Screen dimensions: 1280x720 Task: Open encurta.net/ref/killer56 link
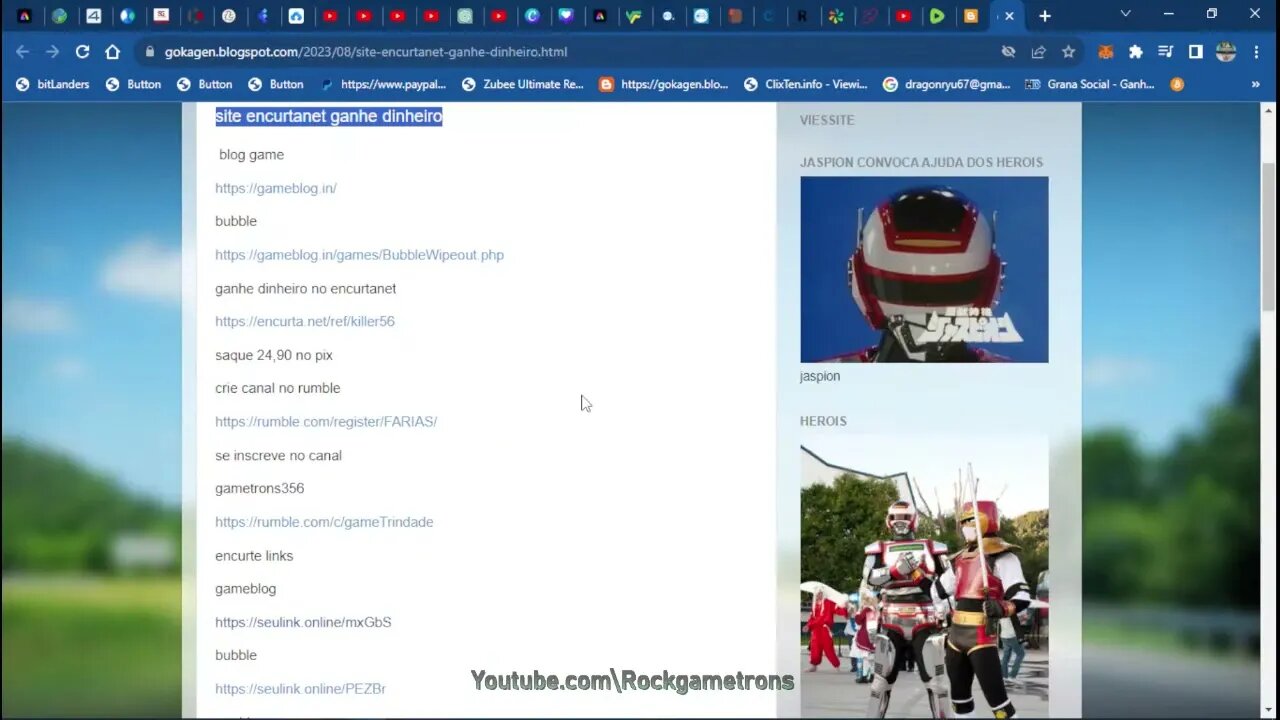click(x=305, y=321)
